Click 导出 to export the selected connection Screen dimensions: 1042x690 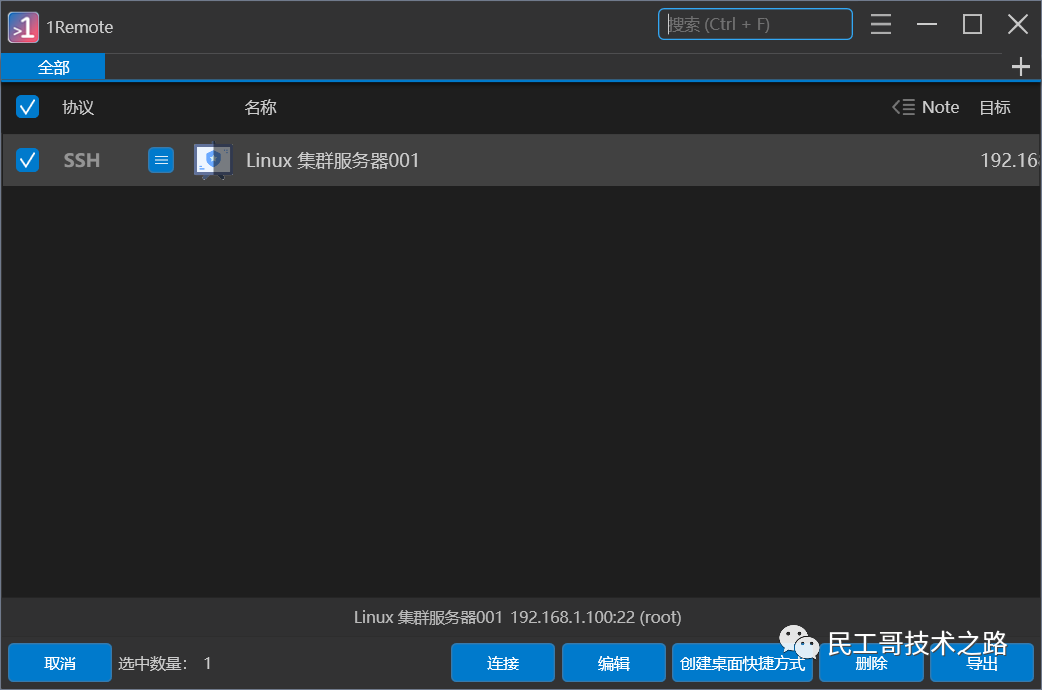tap(982, 662)
